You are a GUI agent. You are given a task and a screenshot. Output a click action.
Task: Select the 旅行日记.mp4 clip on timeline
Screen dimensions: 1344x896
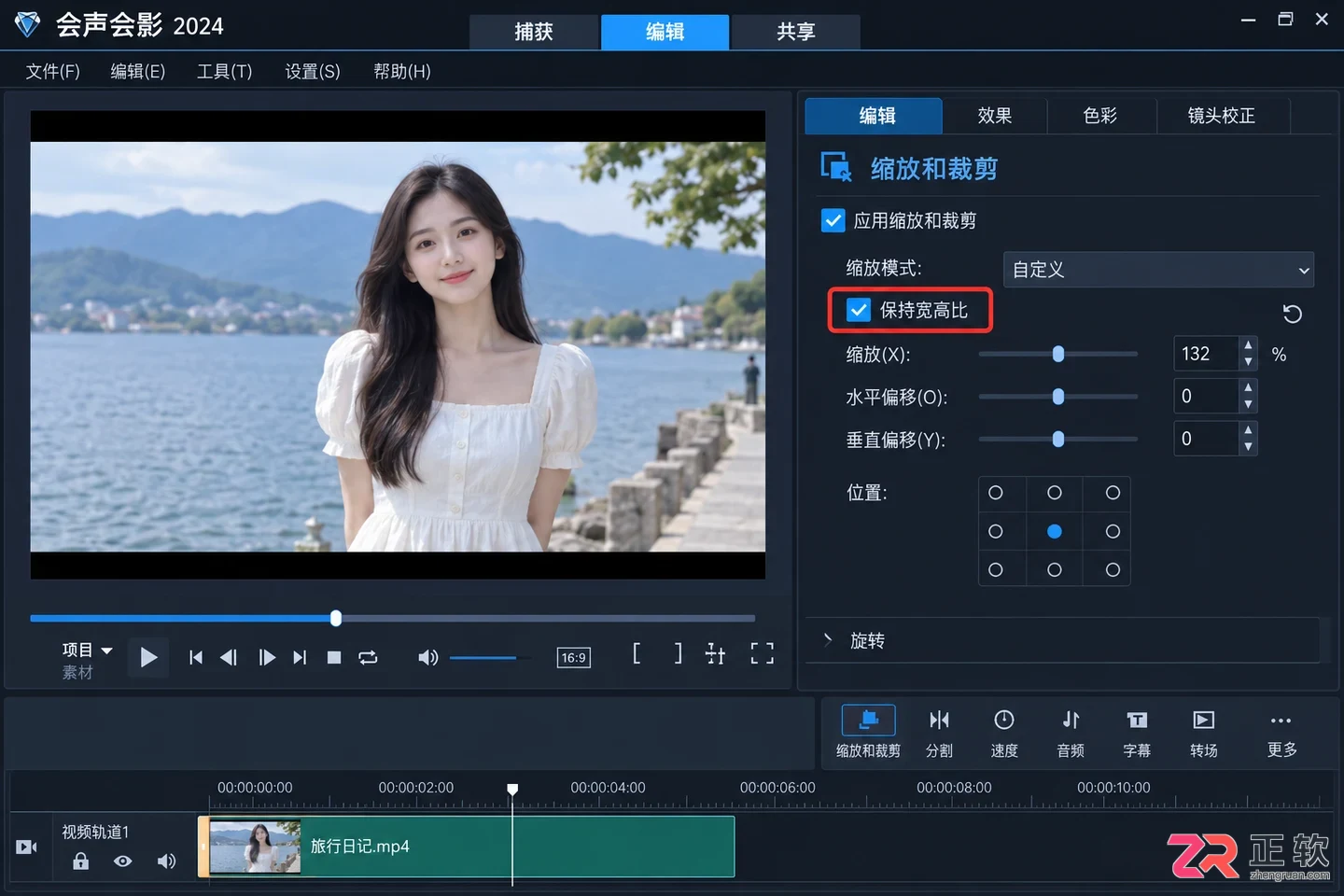pos(467,847)
